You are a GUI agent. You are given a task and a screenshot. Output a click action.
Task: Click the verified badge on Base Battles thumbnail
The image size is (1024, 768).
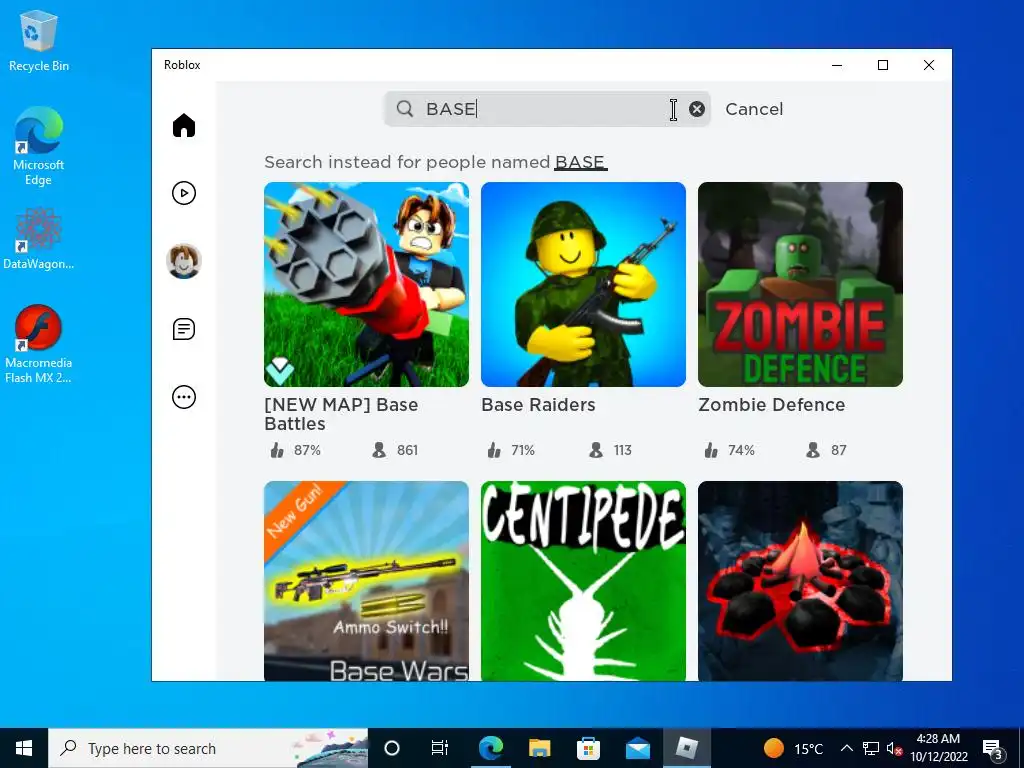click(x=280, y=371)
